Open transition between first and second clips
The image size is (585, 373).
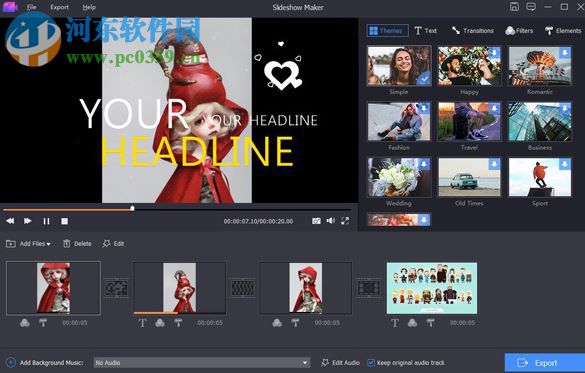(x=116, y=288)
